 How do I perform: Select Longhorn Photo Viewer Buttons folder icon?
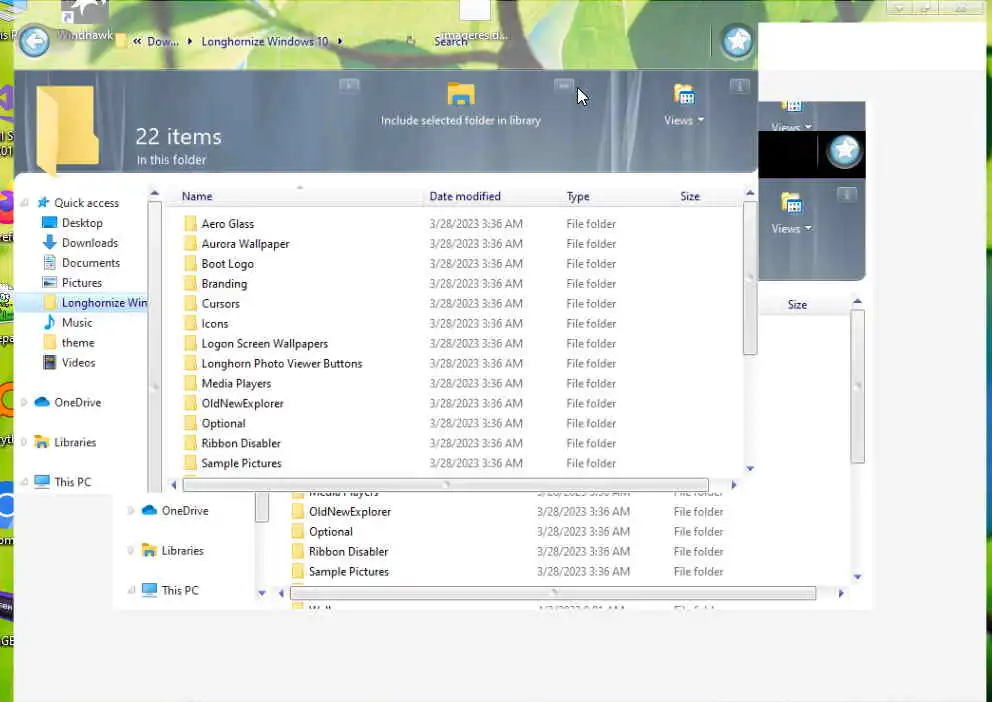click(x=190, y=364)
